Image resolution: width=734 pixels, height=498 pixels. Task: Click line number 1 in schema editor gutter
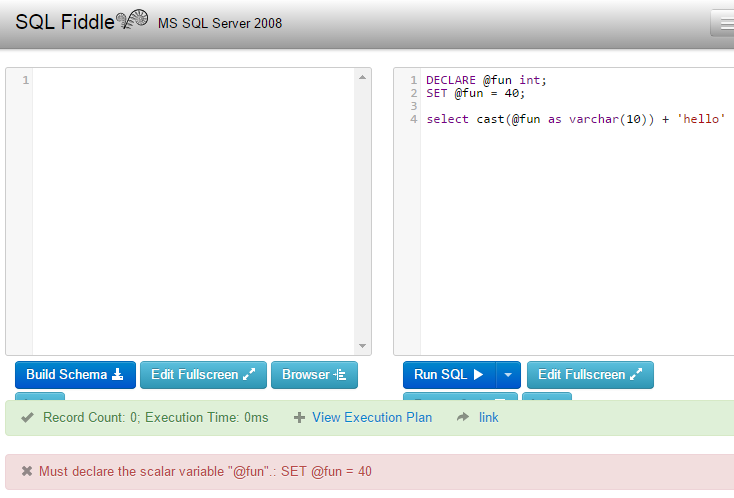(x=26, y=80)
